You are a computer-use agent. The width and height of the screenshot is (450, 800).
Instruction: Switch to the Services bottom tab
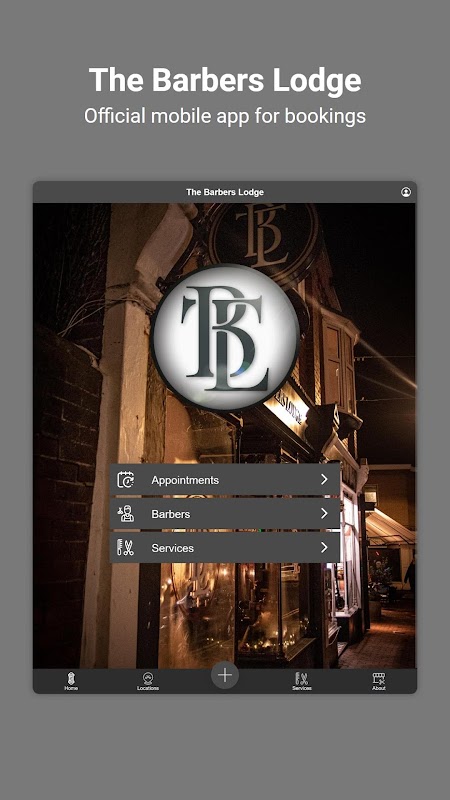[302, 681]
